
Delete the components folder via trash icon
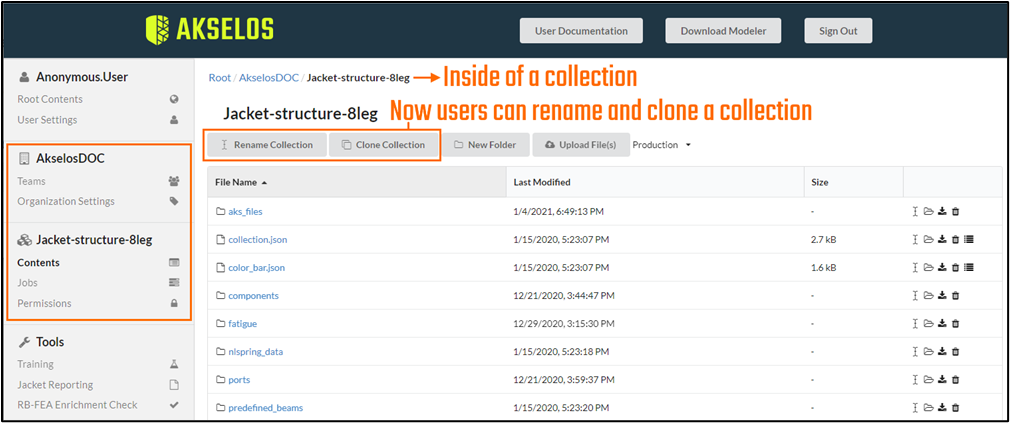pos(956,296)
